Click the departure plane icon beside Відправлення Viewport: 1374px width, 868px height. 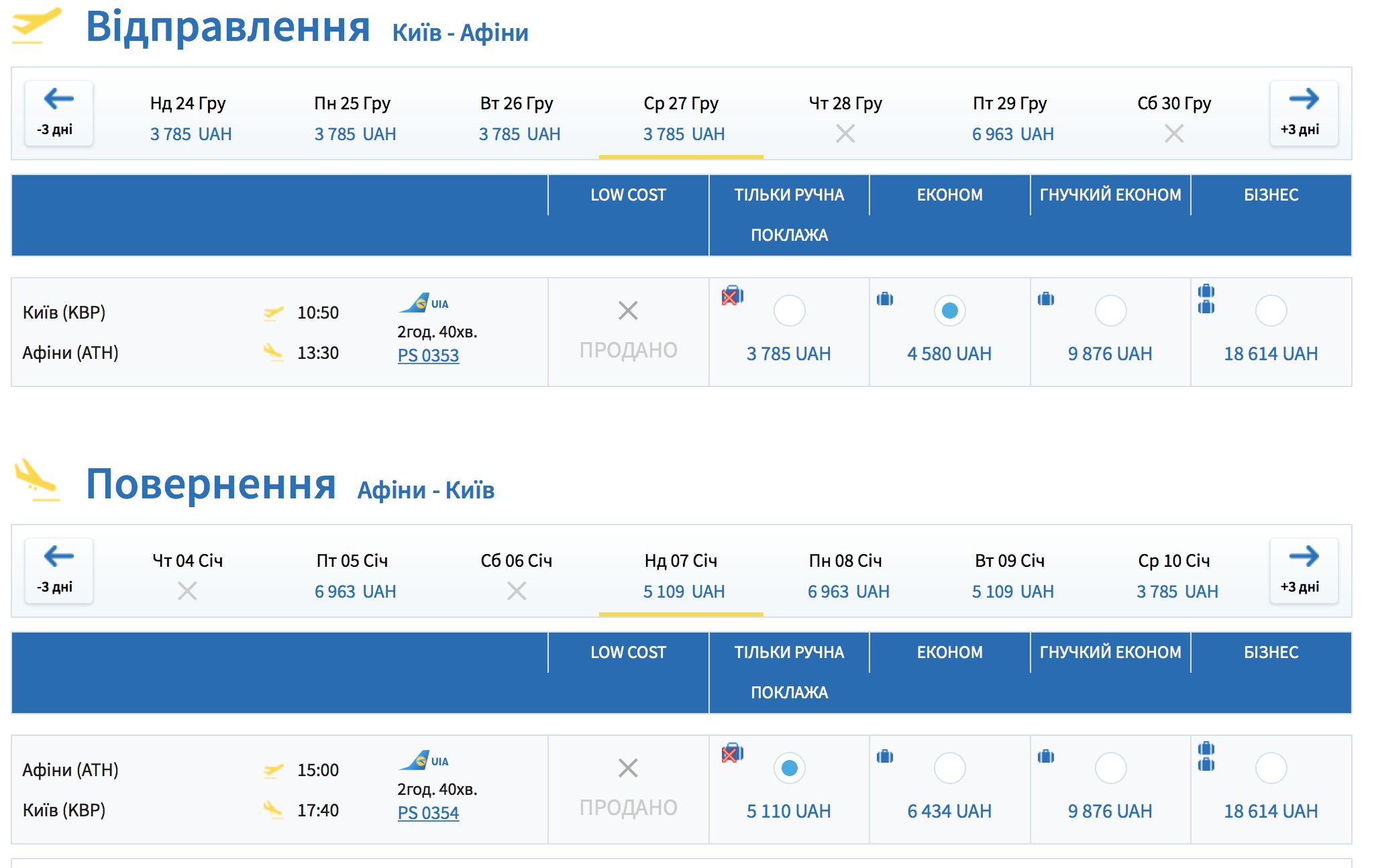coord(36,25)
